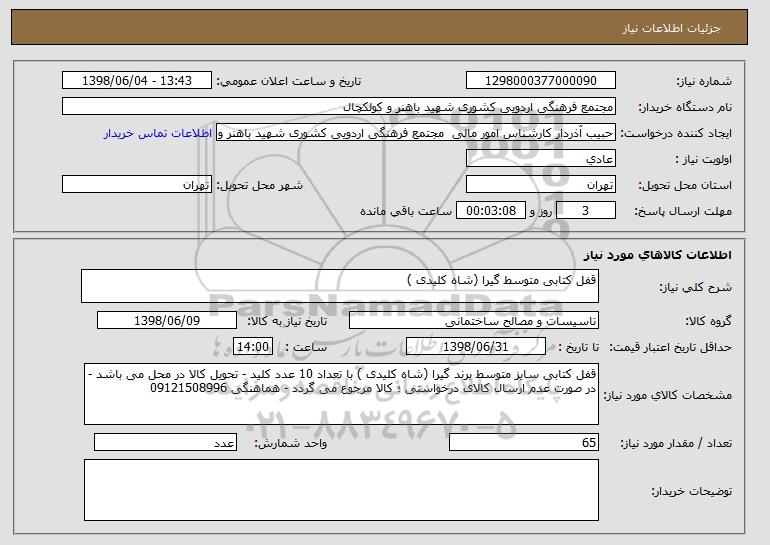770x545 pixels.
Task: Select the goods group field تاسیسات و مصالح ساختمانی
Action: tap(474, 321)
